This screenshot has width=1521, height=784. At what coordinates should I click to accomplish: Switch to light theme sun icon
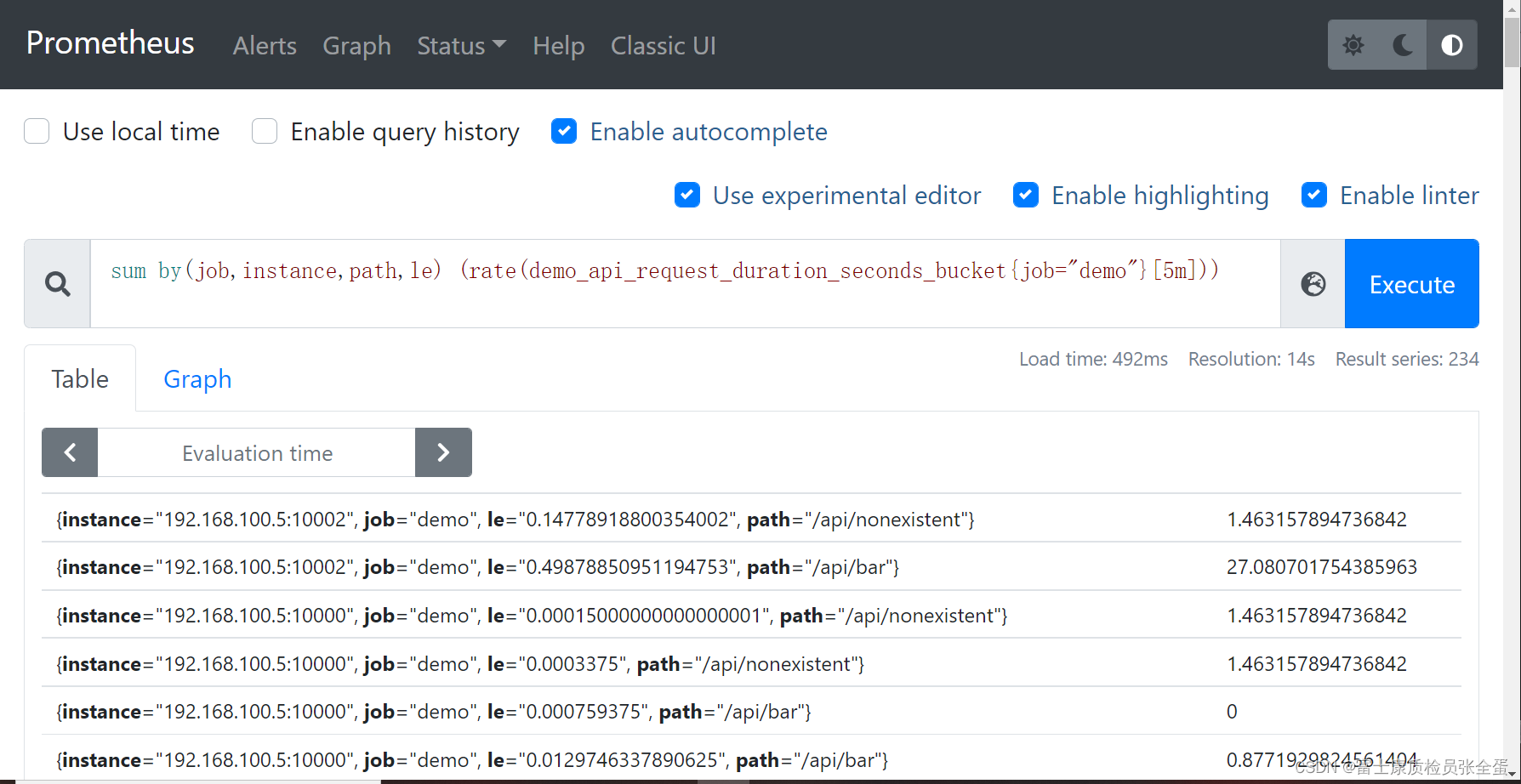[x=1353, y=45]
